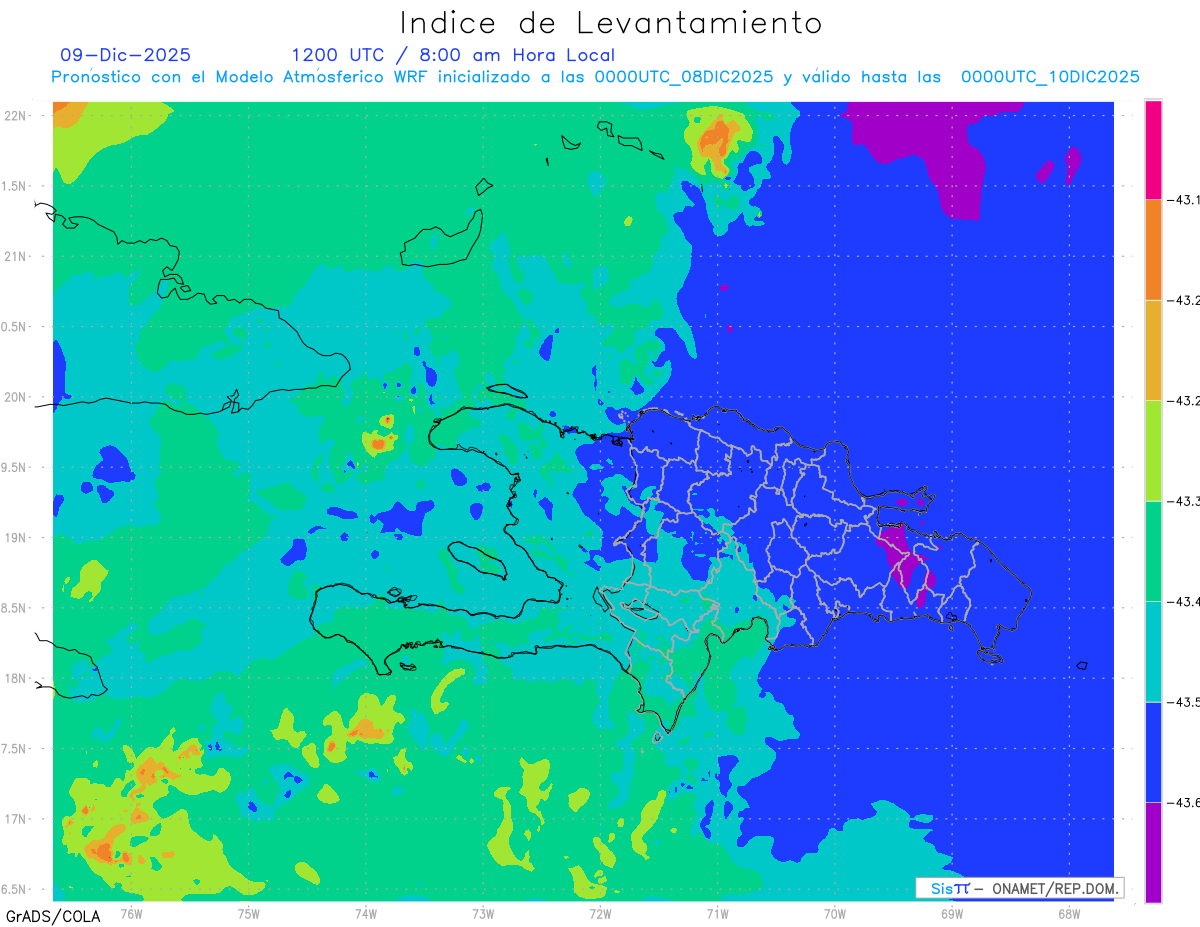
Task: Select the '69W' longitude label
Action: coord(951,913)
